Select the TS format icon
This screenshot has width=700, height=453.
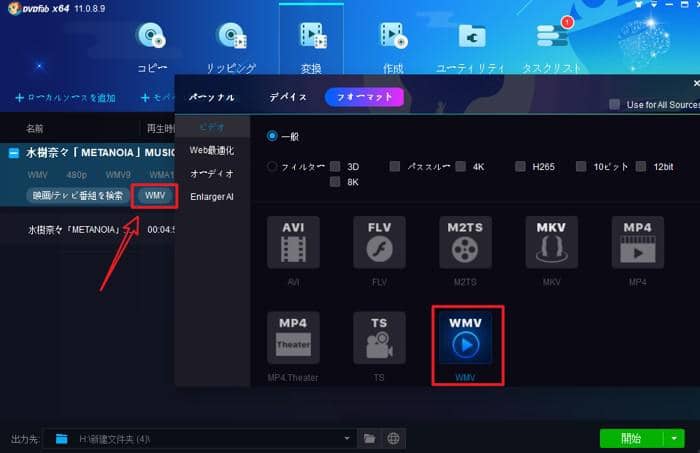[x=379, y=338]
